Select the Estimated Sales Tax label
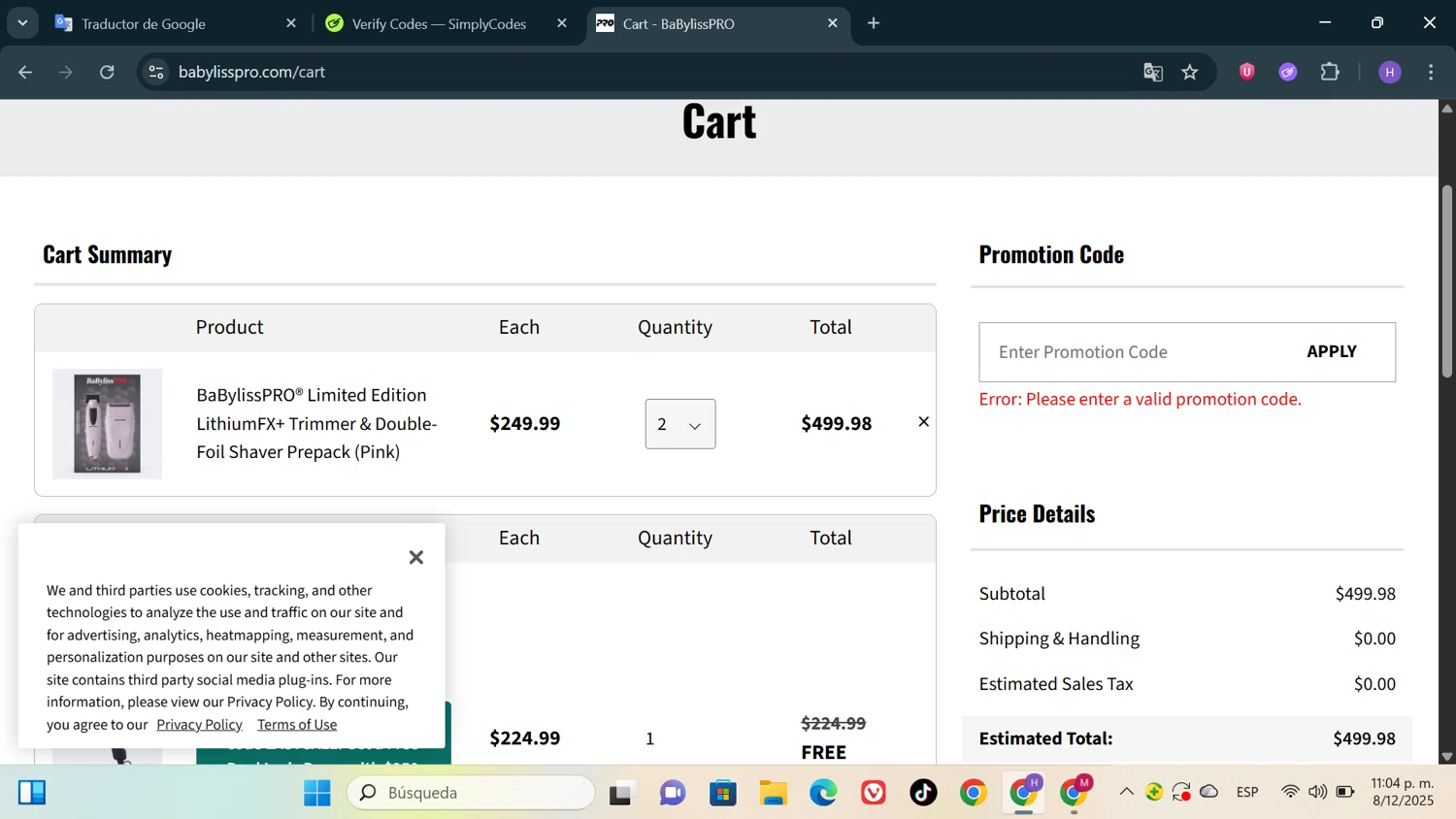1456x819 pixels. pyautogui.click(x=1056, y=683)
